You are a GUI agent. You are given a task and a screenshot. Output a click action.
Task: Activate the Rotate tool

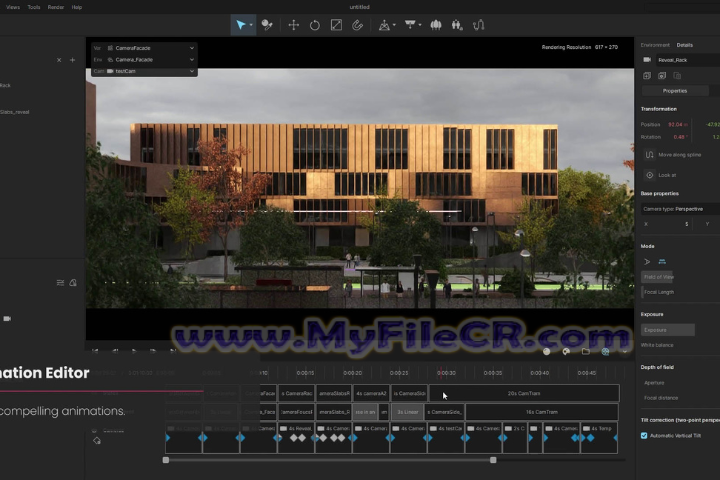[315, 25]
